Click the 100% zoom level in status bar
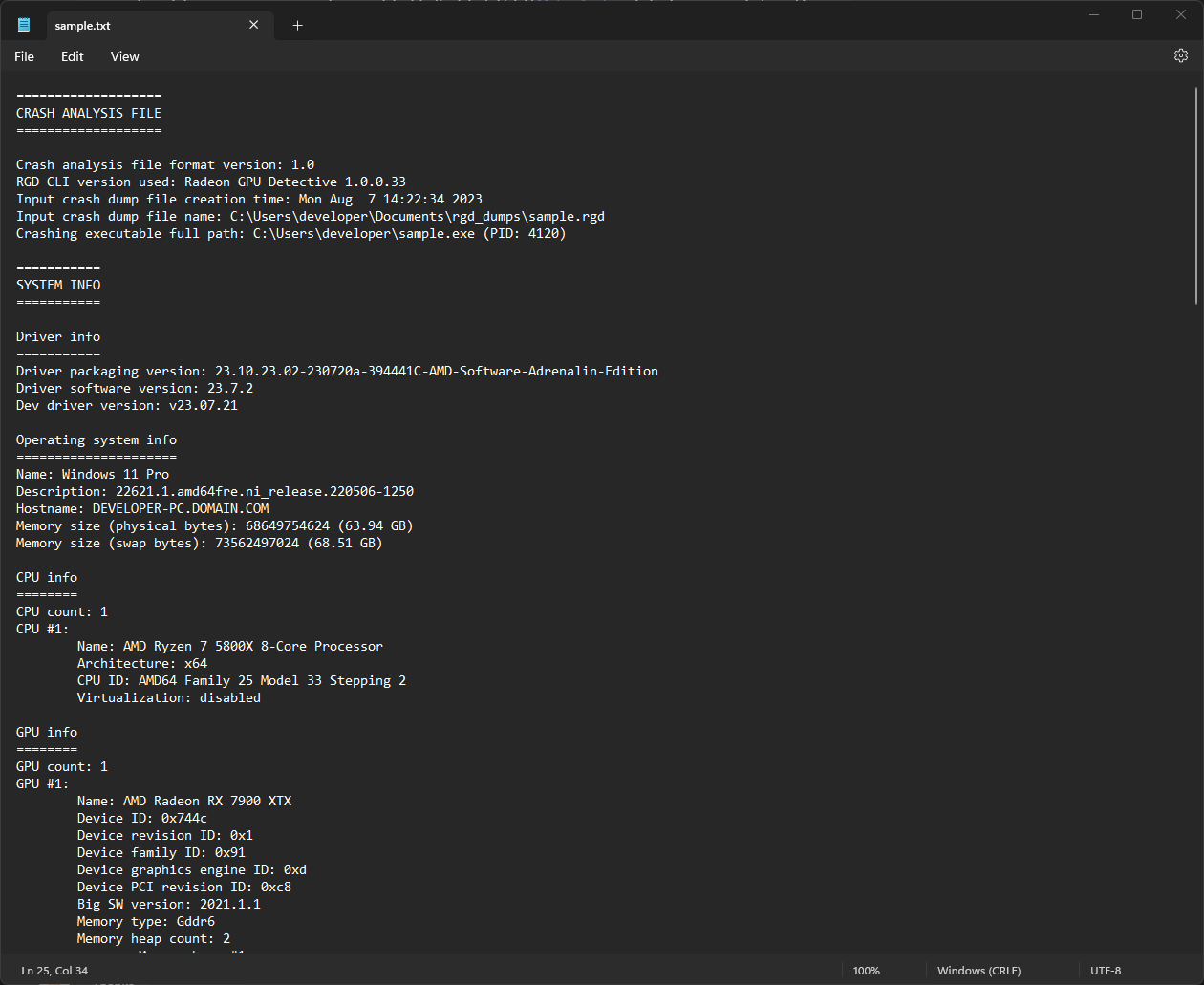This screenshot has width=1204, height=985. 866,971
